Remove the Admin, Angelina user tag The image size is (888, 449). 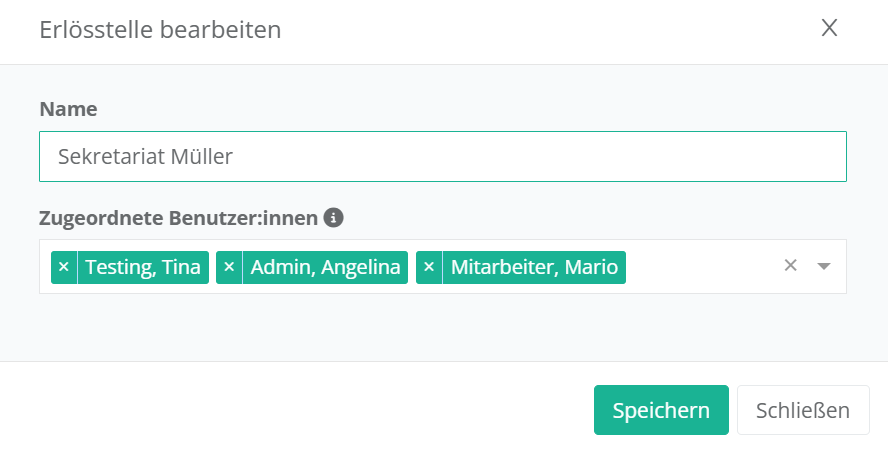pyautogui.click(x=229, y=267)
